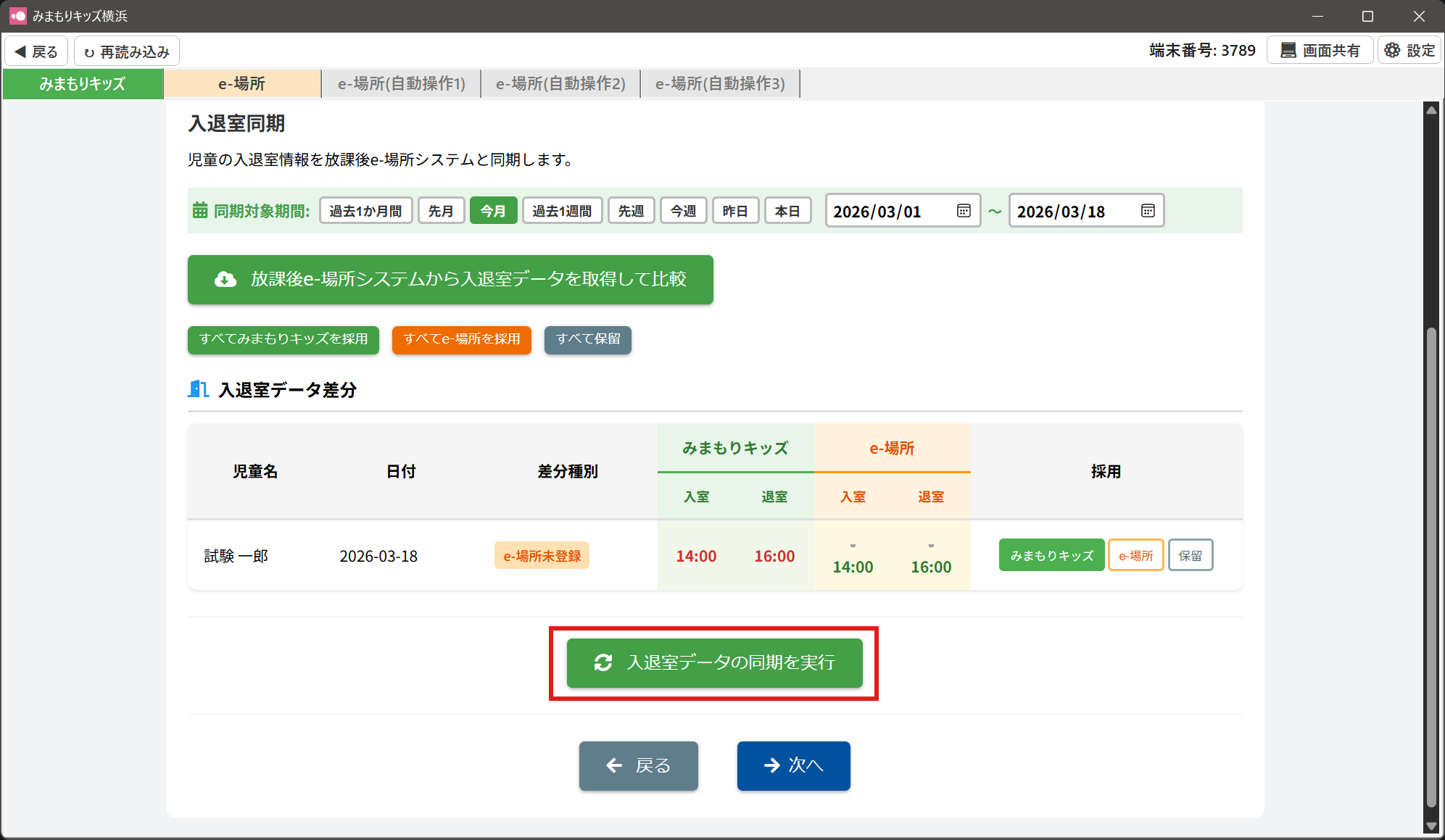The height and width of the screenshot is (840, 1445).
Task: Select the 過去1か月間 period option
Action: [x=365, y=211]
